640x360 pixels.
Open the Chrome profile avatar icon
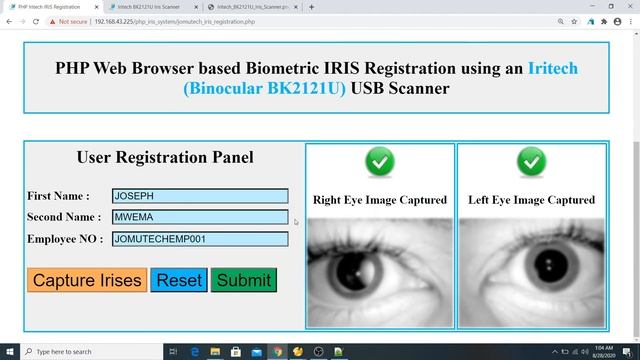(x=618, y=22)
